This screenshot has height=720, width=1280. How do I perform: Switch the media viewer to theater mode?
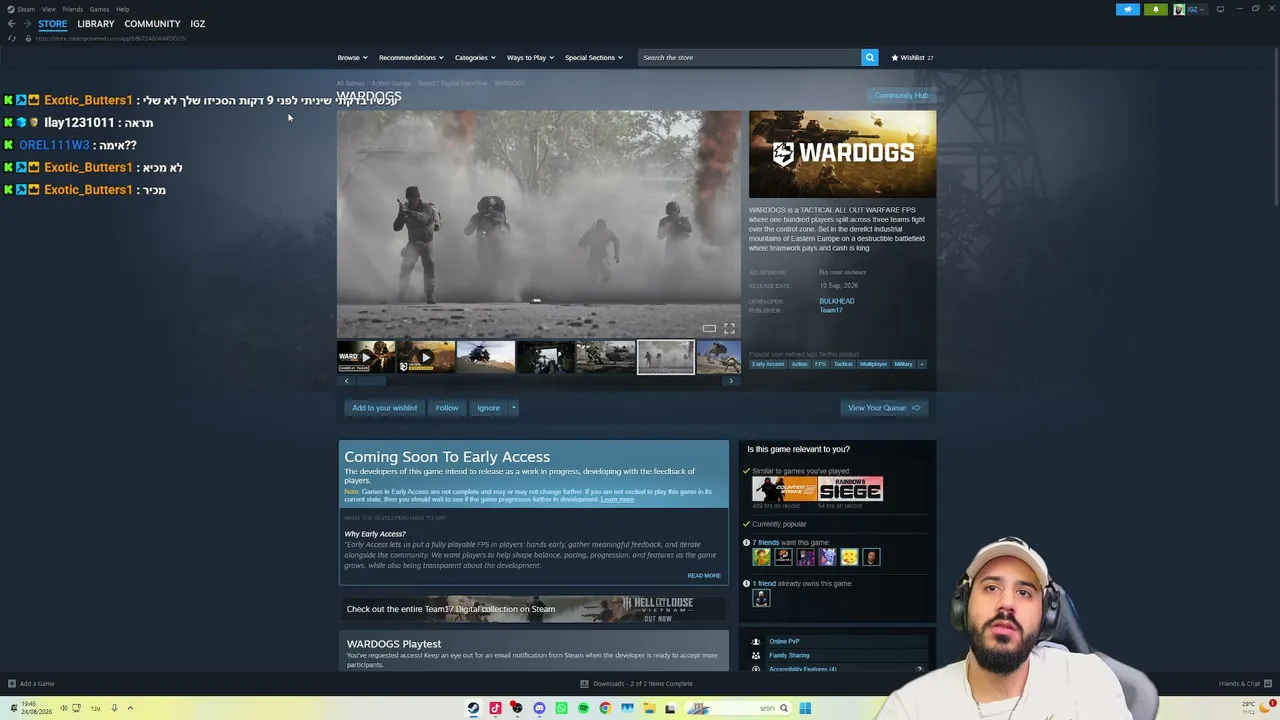(709, 328)
